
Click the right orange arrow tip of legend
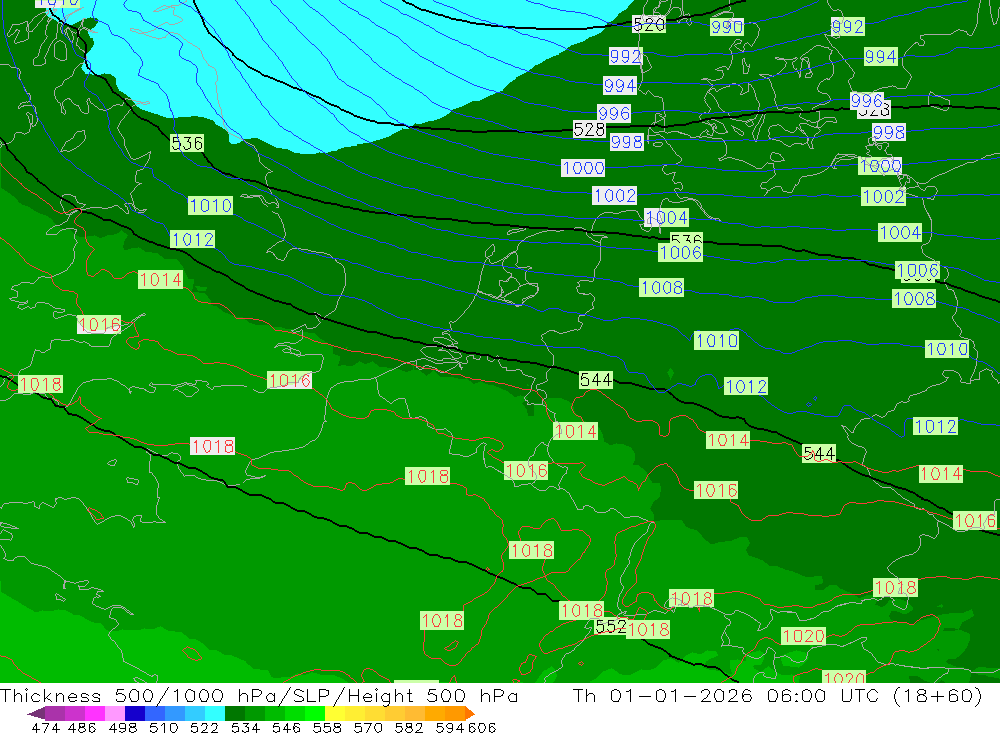coord(470,713)
